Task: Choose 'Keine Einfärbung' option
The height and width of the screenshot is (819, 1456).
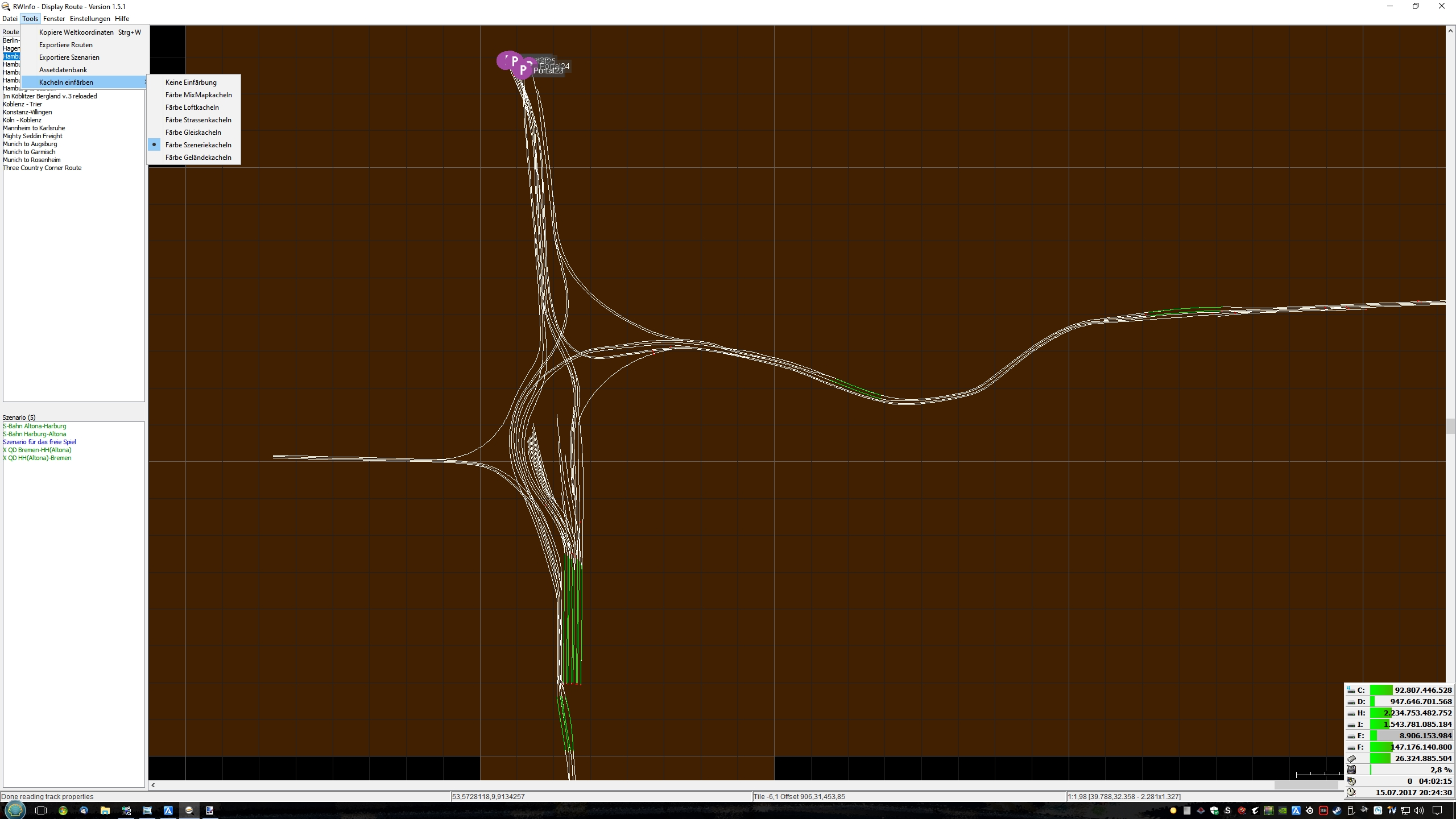Action: (x=191, y=82)
